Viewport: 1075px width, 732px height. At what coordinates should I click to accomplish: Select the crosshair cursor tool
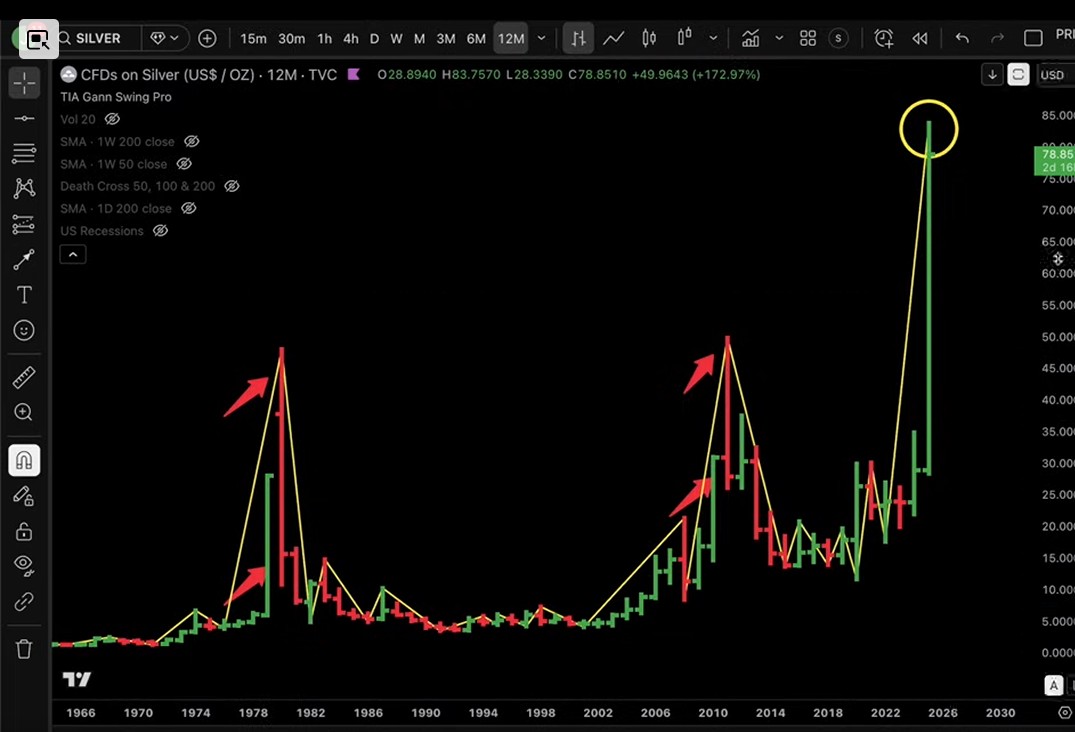(x=24, y=83)
